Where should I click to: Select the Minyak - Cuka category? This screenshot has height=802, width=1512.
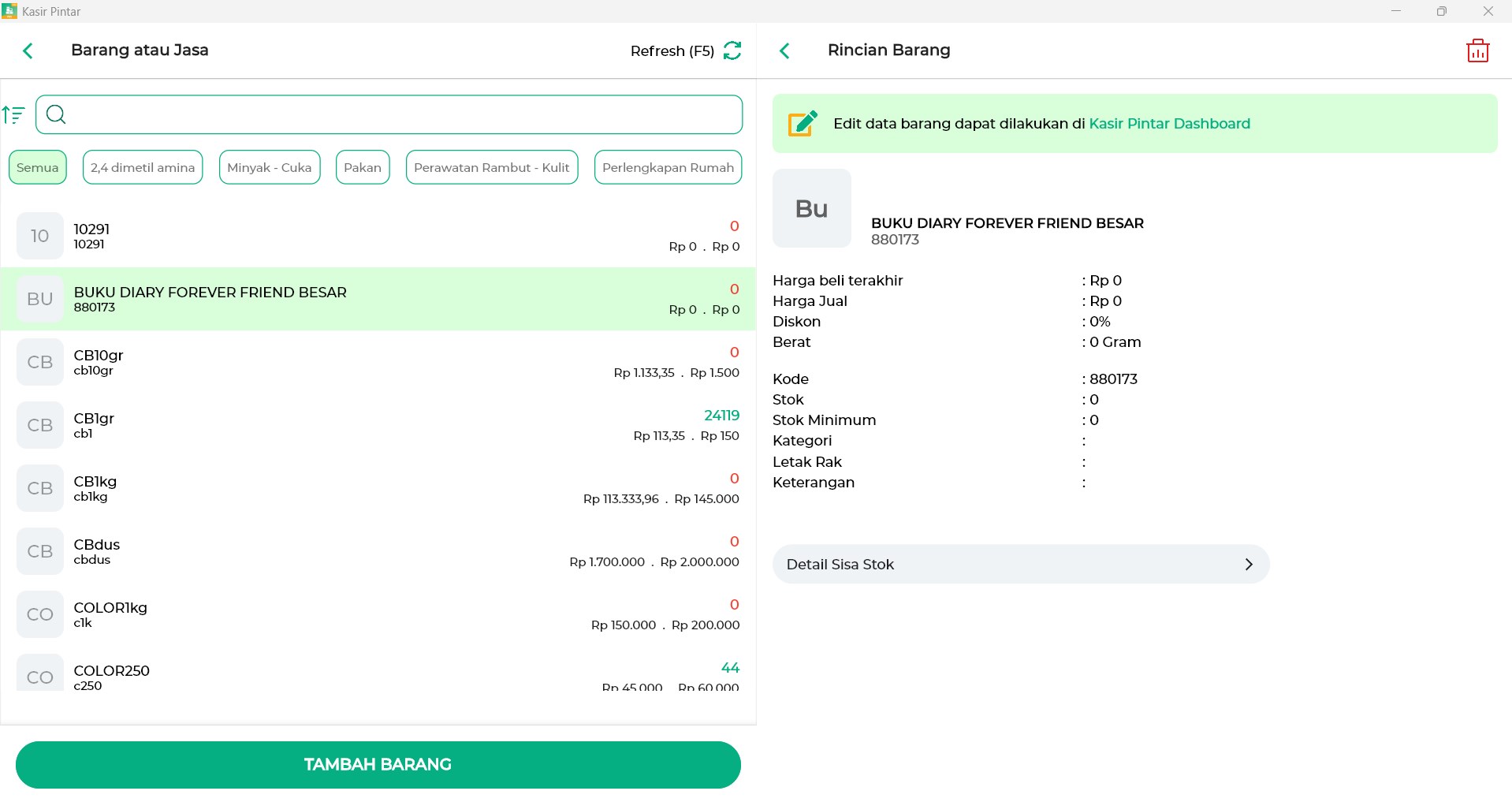click(x=270, y=167)
